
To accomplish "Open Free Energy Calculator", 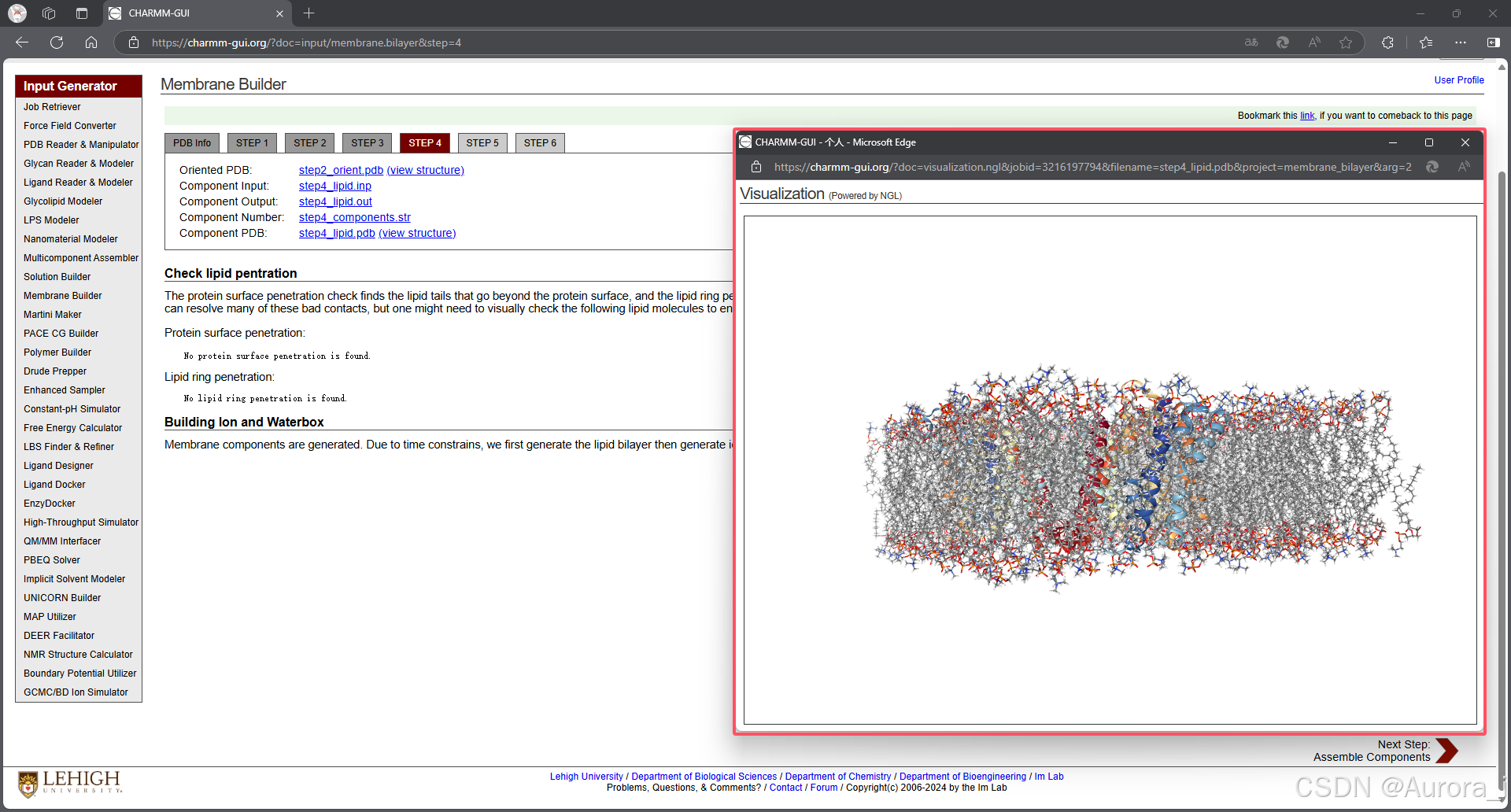I will pyautogui.click(x=73, y=428).
